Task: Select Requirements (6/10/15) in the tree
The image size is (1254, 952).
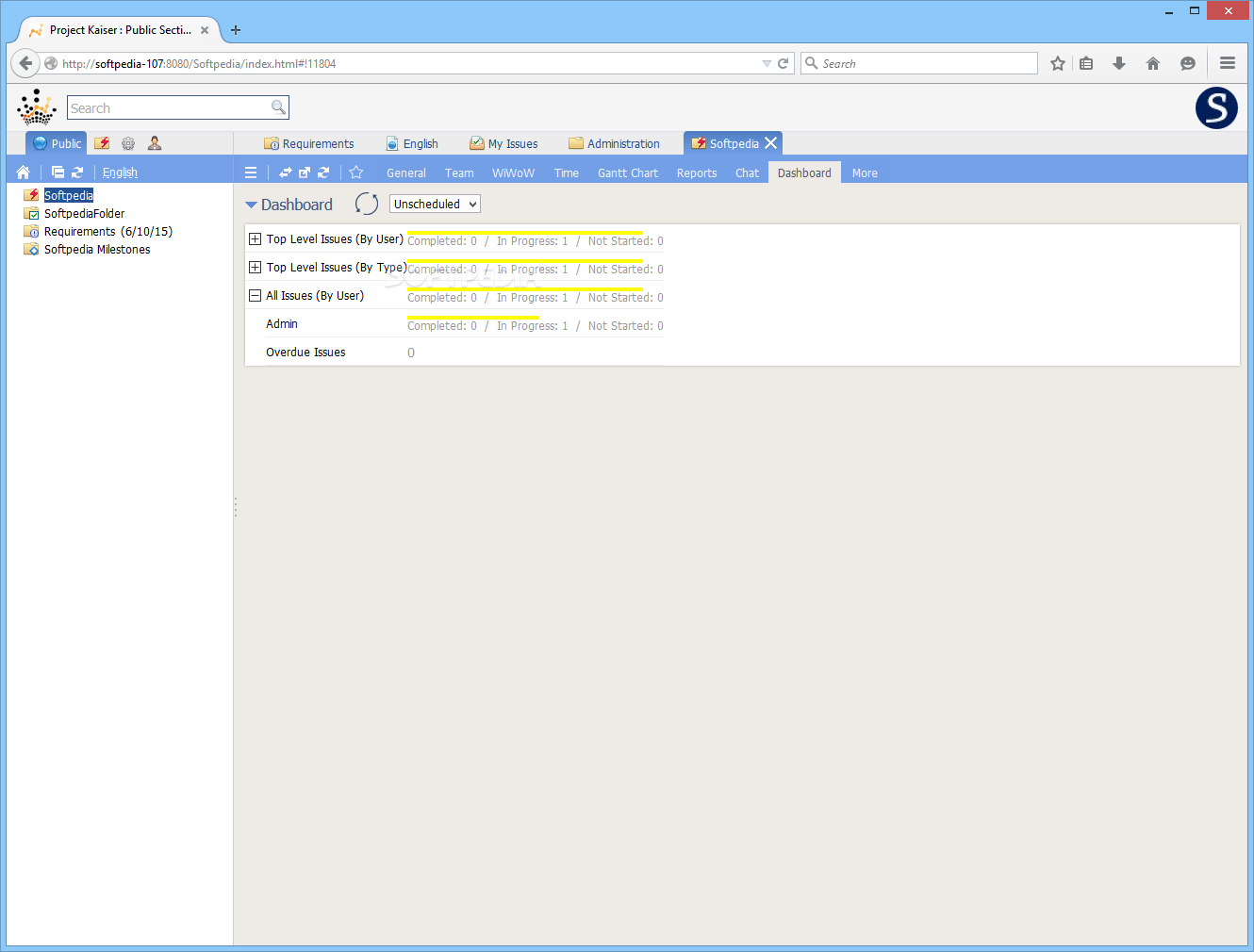Action: click(108, 232)
